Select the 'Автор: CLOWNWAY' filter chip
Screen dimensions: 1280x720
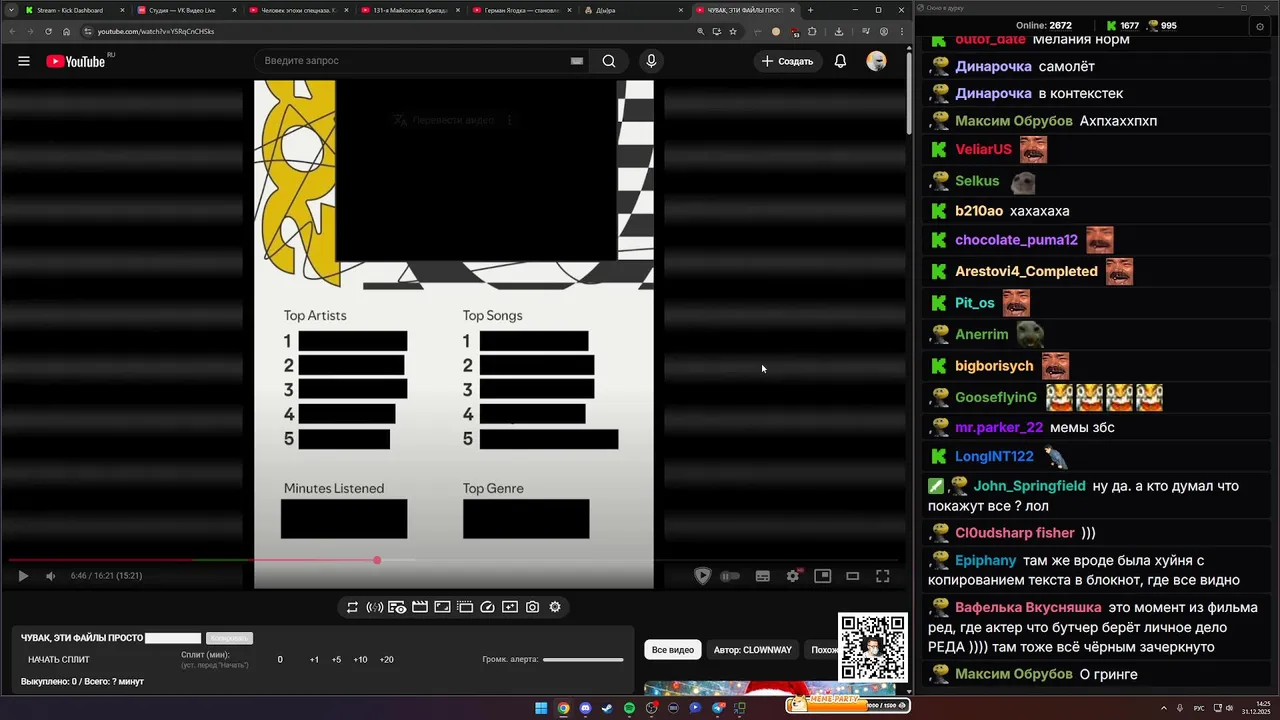tap(752, 650)
